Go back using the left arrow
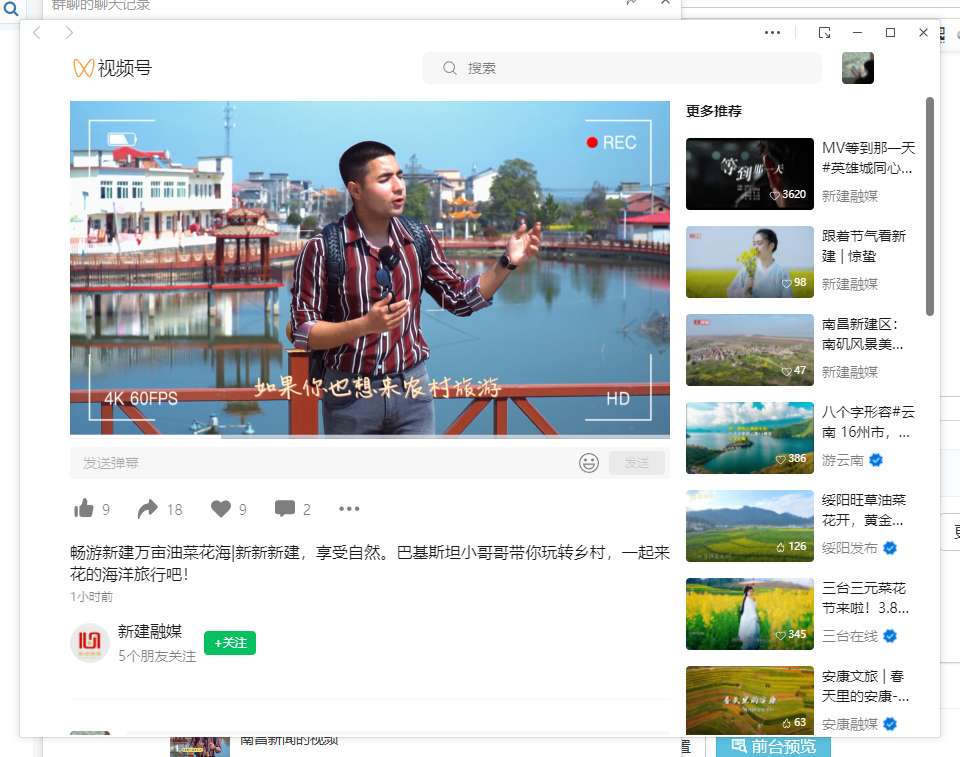 pyautogui.click(x=37, y=33)
